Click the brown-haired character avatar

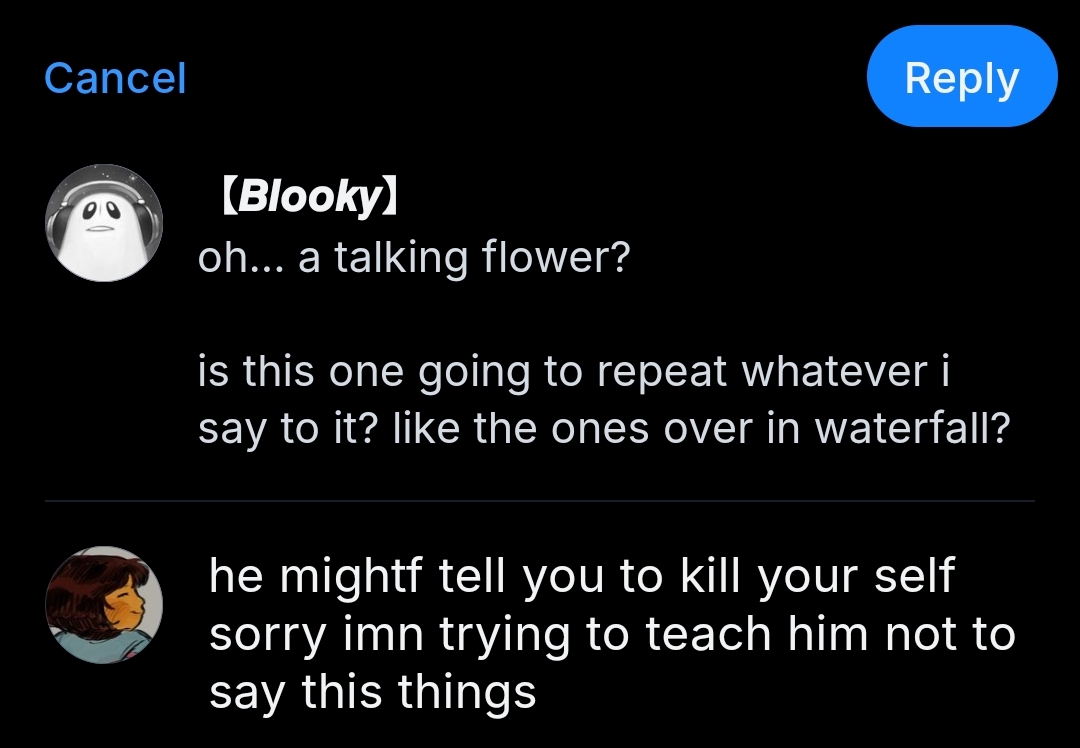(x=104, y=604)
